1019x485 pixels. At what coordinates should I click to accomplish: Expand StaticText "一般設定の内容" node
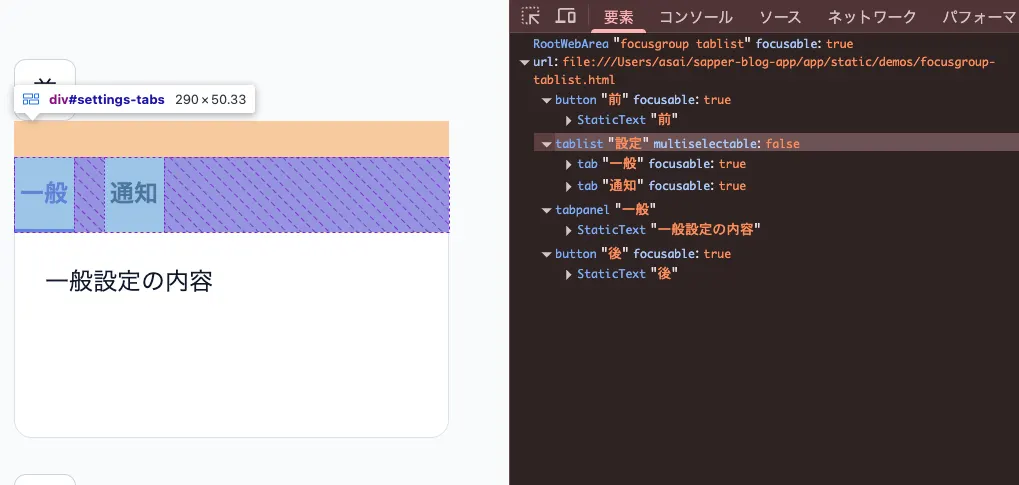tap(569, 230)
